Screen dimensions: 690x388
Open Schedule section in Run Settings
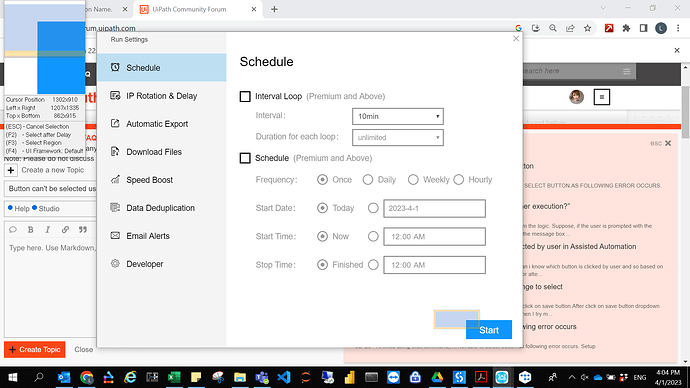[162, 68]
